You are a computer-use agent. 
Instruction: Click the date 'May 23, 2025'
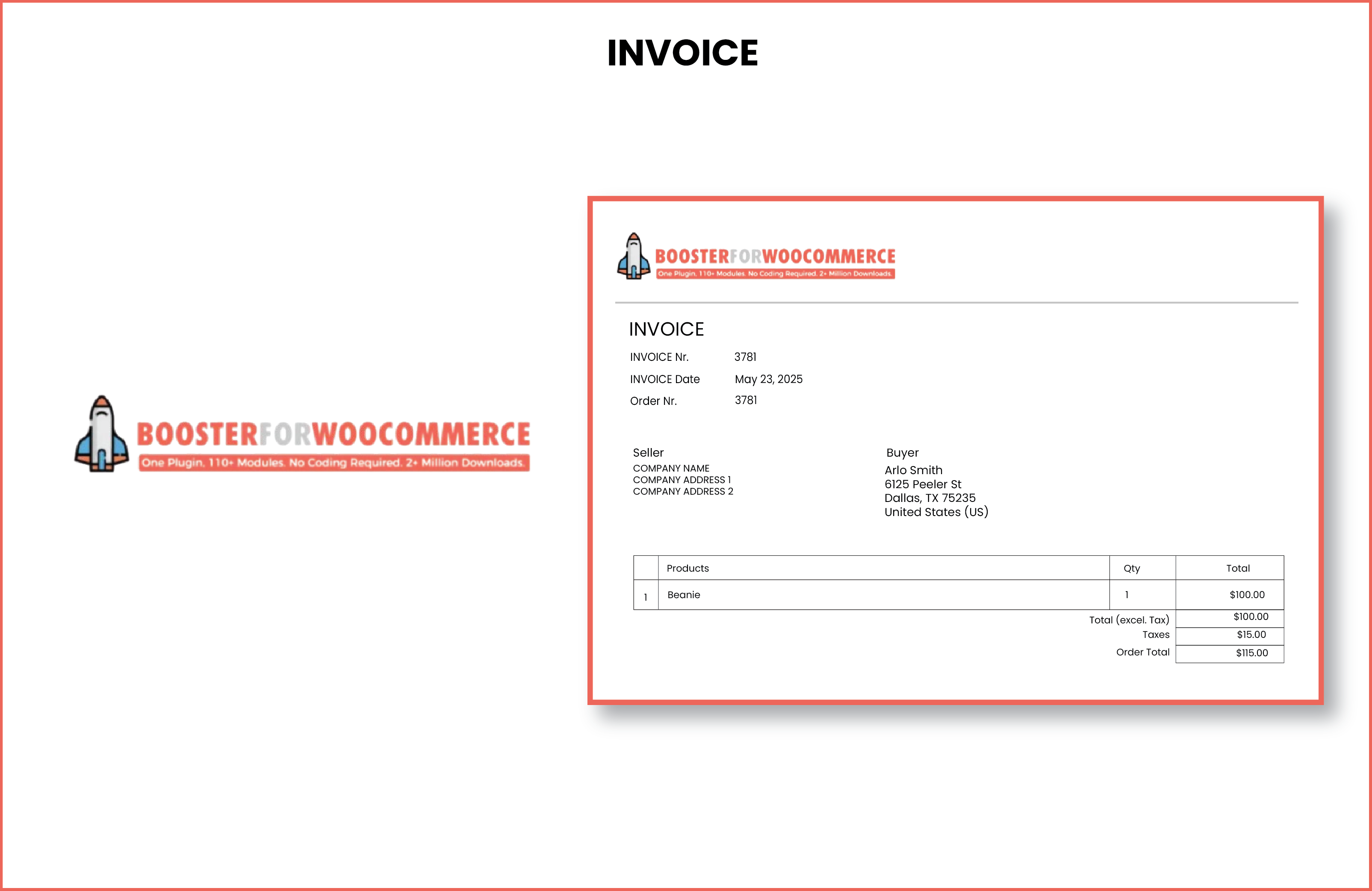click(x=768, y=379)
